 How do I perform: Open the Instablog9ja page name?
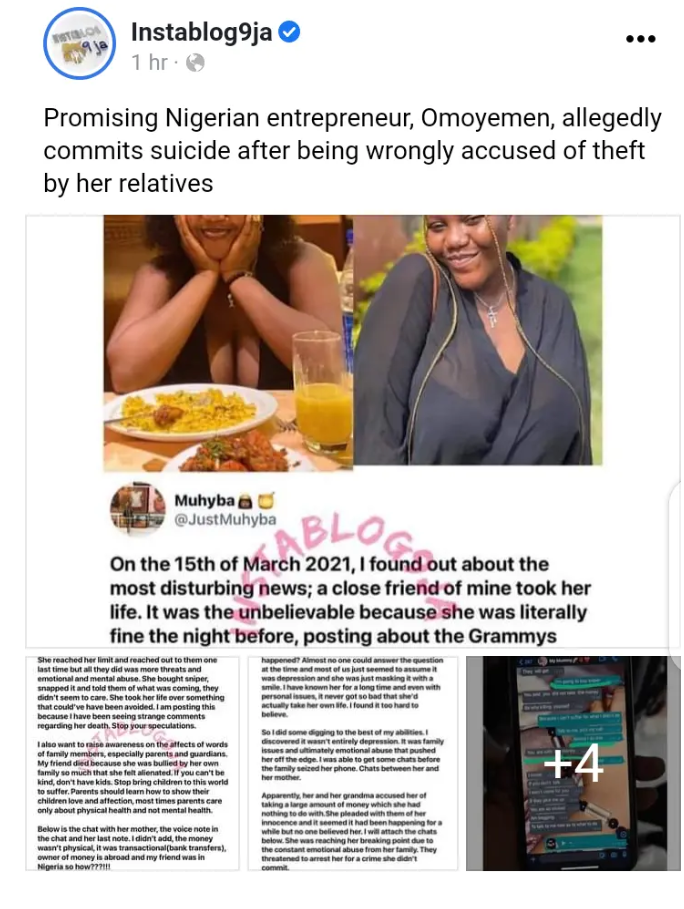click(x=202, y=32)
